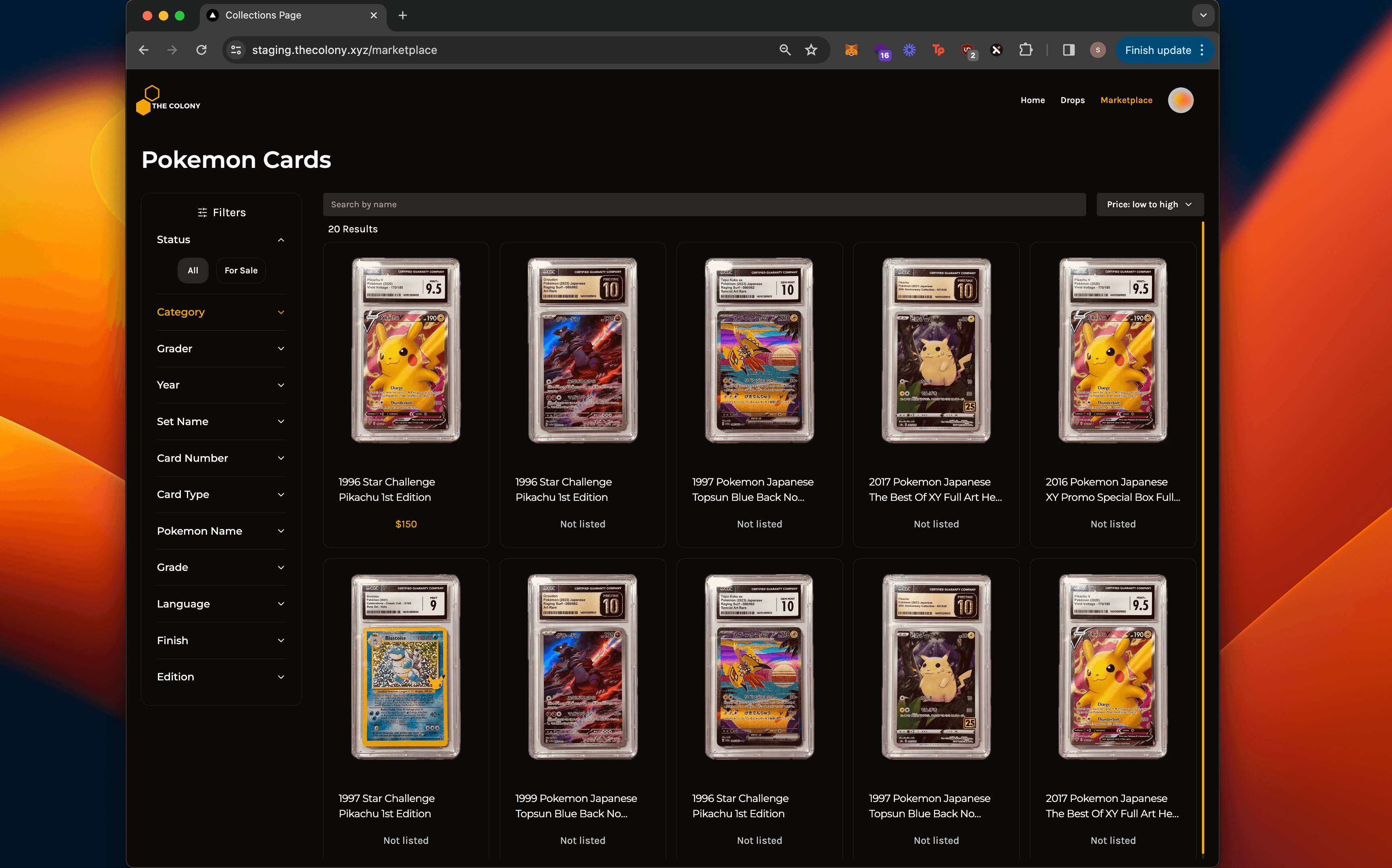Open a new browser tab with plus

point(402,15)
